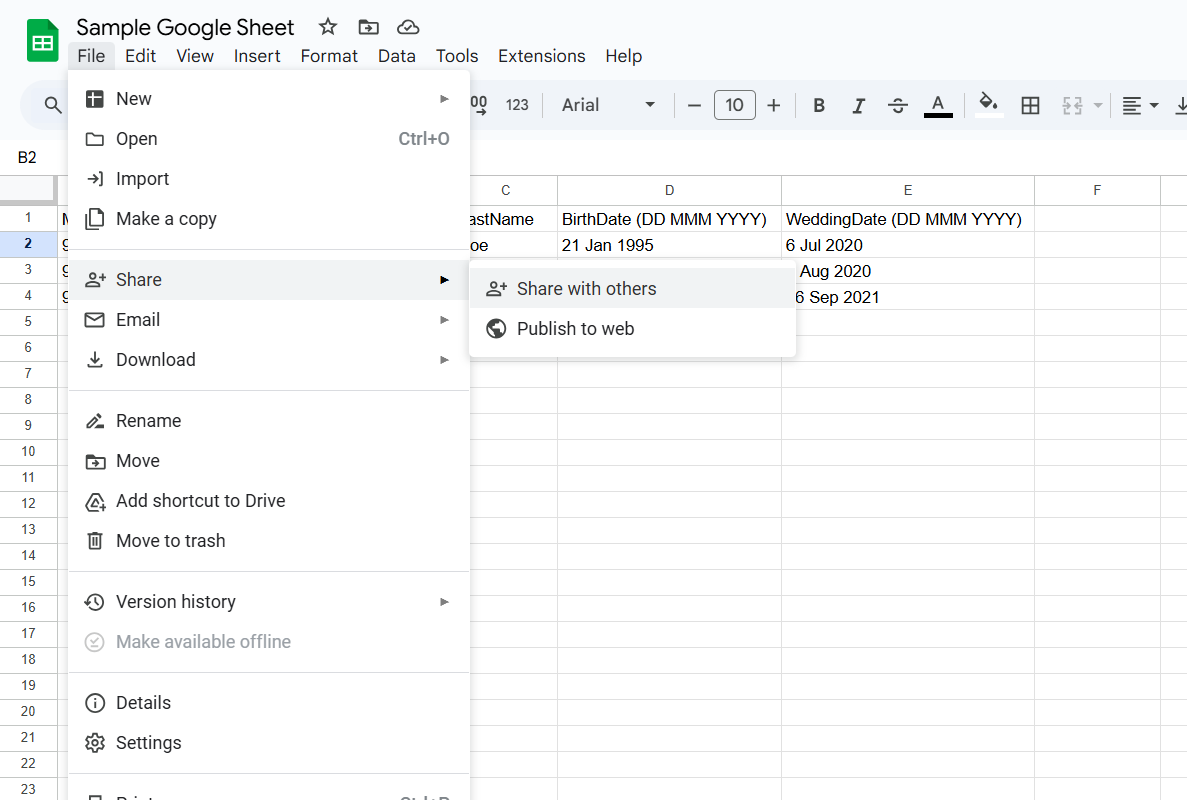Expand the Version history submenu arrow
The height and width of the screenshot is (800, 1187).
click(444, 602)
